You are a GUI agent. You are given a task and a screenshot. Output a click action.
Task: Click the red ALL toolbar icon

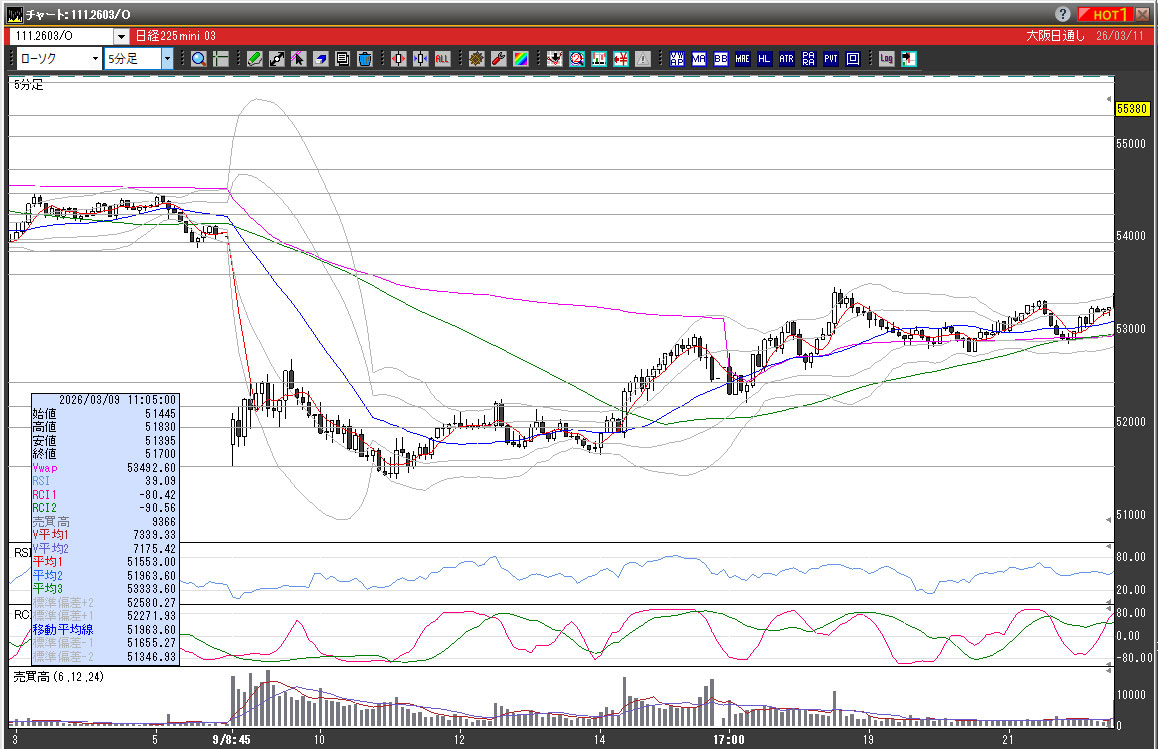[x=442, y=59]
